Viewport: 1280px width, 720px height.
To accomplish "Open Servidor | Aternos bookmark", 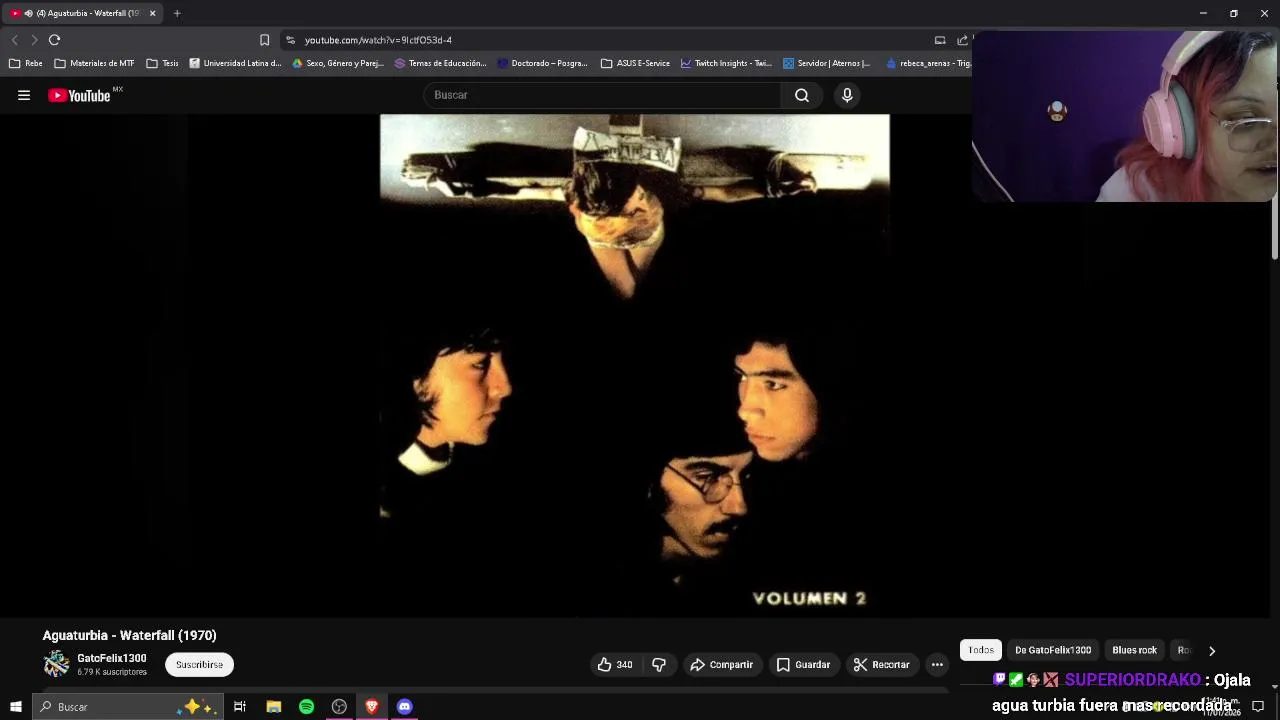I will [x=827, y=63].
